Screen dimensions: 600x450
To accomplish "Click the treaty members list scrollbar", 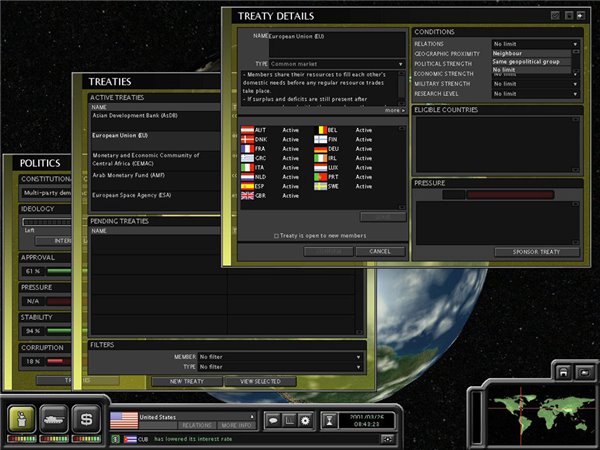I will click(x=401, y=168).
